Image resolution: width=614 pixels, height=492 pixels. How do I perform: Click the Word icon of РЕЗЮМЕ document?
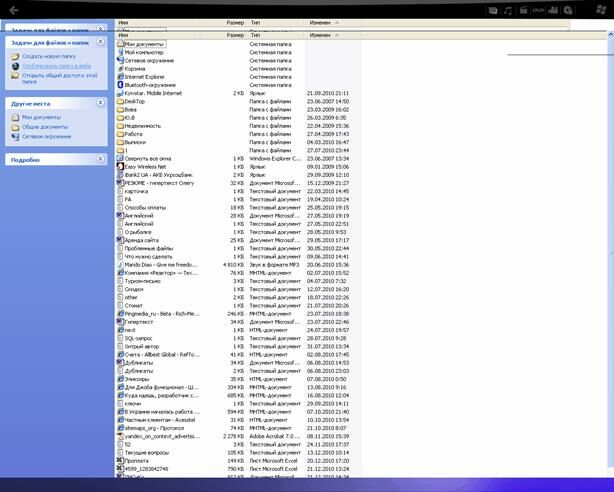click(120, 183)
